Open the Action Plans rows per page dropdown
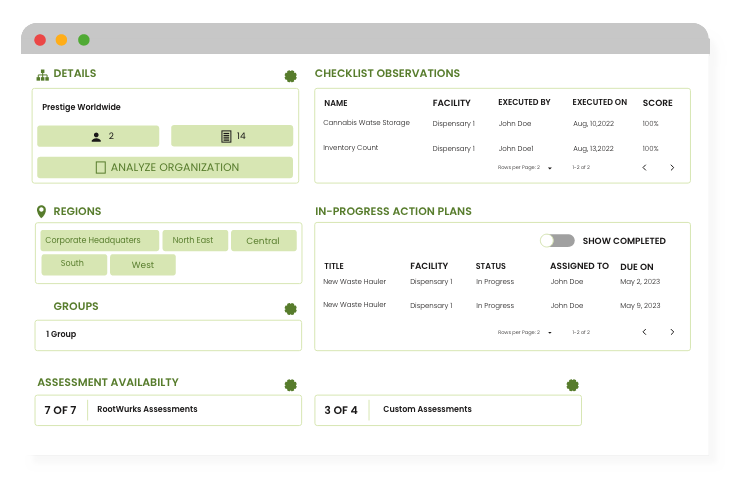This screenshot has height=486, width=741. tap(550, 332)
